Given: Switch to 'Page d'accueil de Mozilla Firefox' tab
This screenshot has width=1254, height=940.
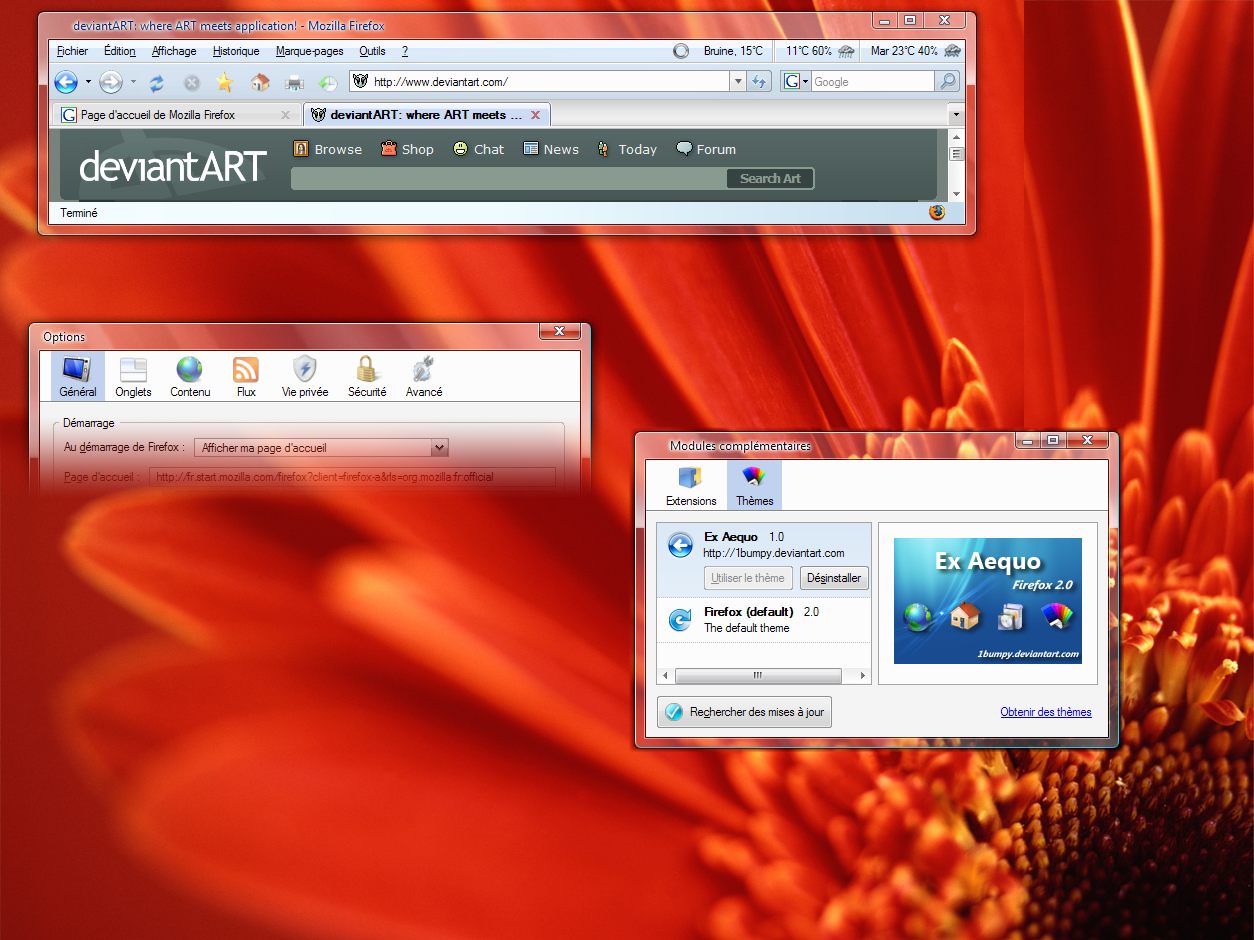Looking at the screenshot, I should (176, 115).
